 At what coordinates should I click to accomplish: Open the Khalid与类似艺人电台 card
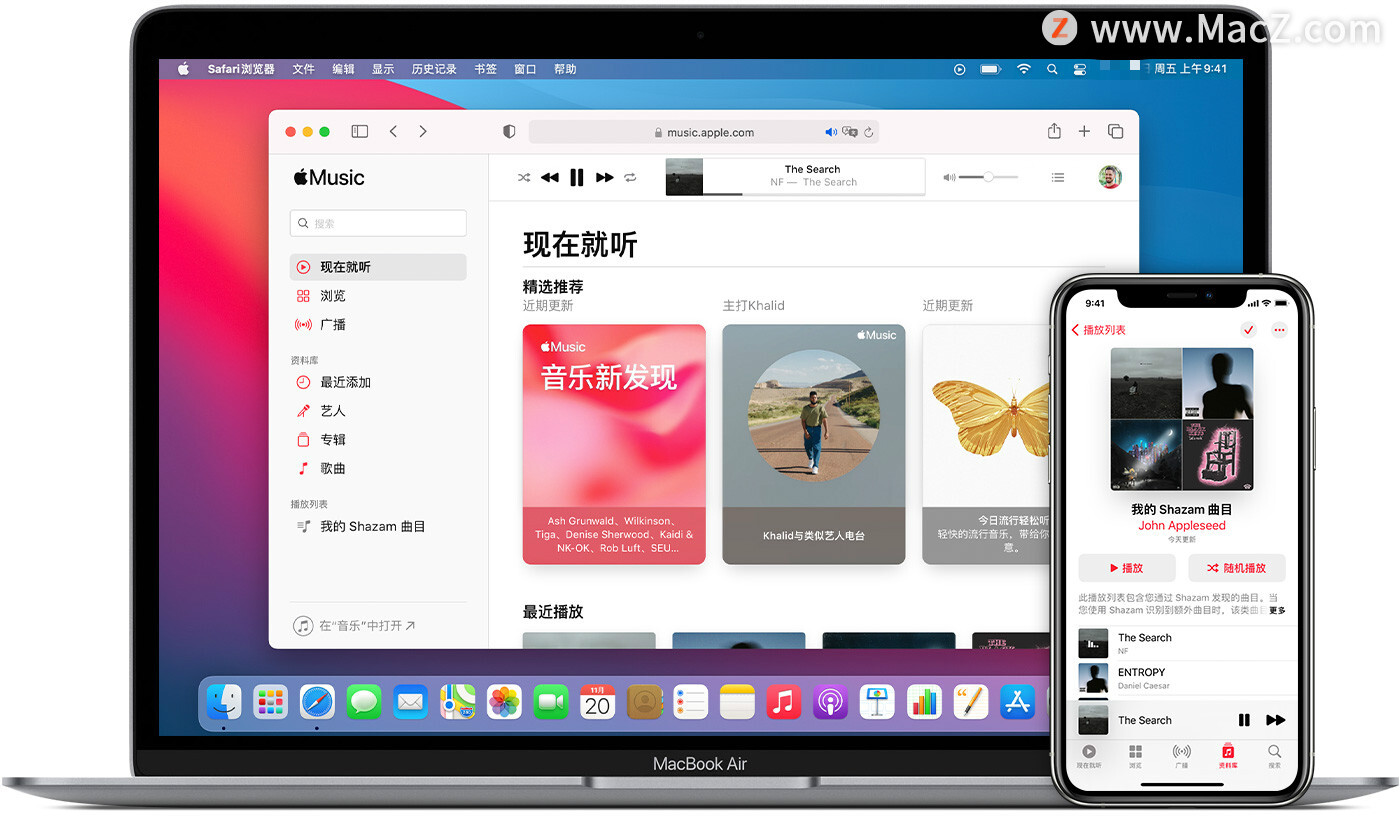click(x=814, y=444)
